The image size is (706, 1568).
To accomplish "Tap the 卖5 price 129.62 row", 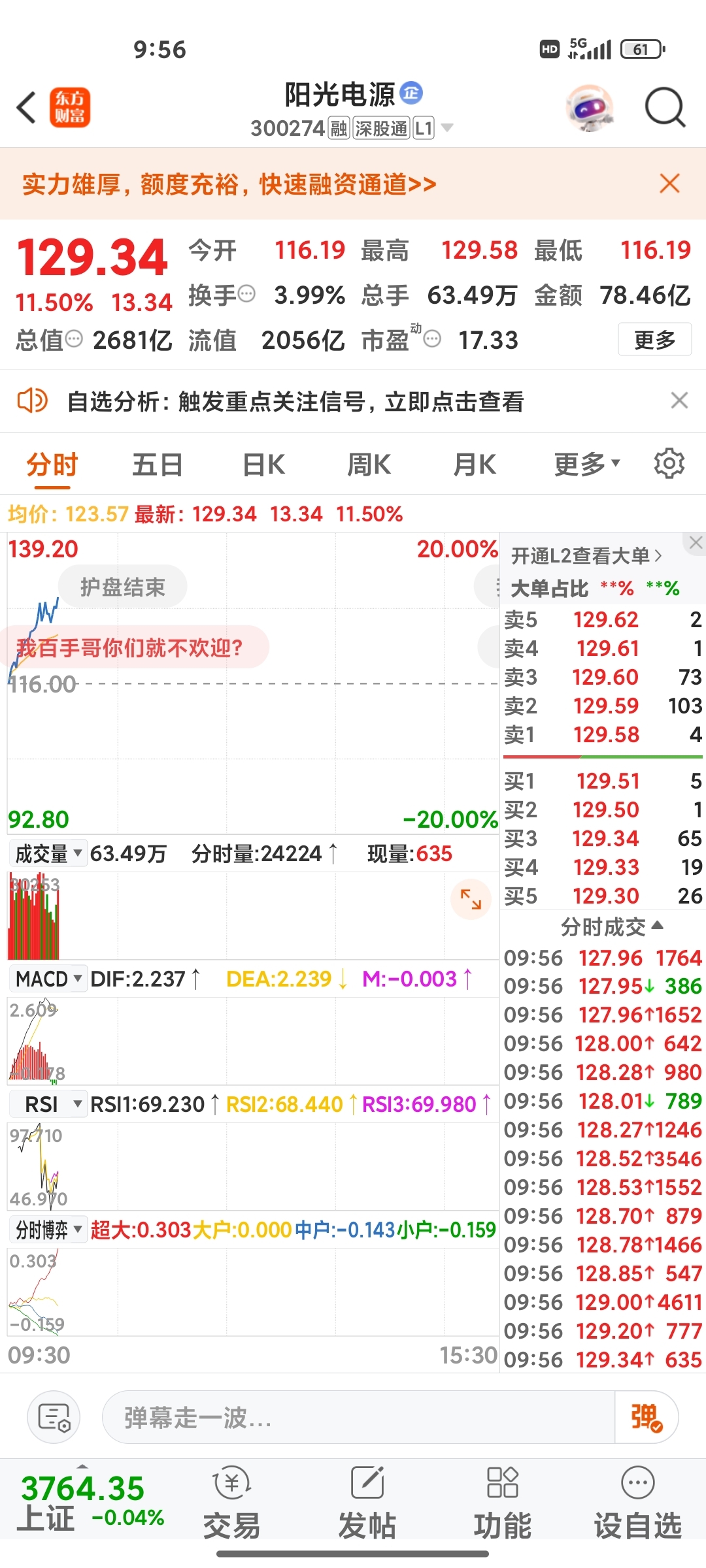I will [x=603, y=619].
